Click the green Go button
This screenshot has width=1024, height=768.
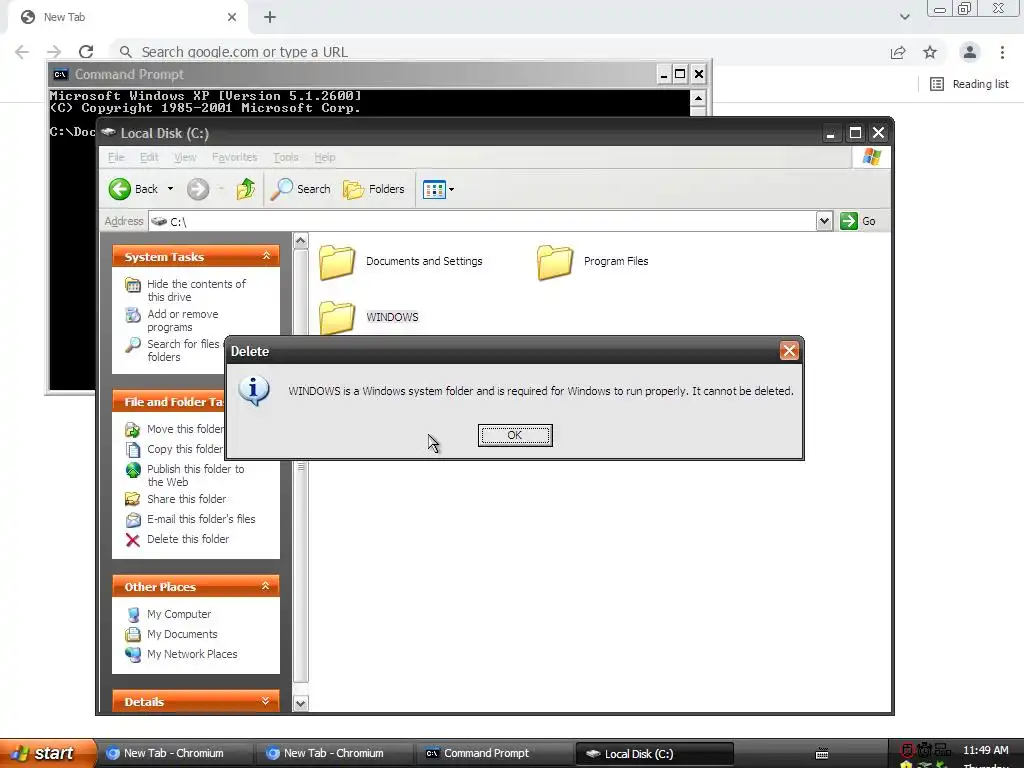pyautogui.click(x=858, y=221)
